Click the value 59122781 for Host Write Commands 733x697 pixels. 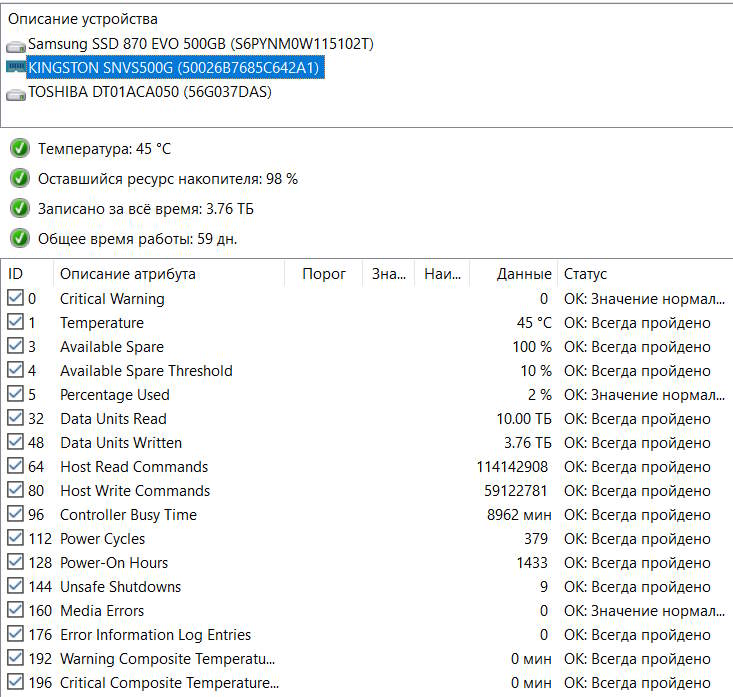click(516, 491)
